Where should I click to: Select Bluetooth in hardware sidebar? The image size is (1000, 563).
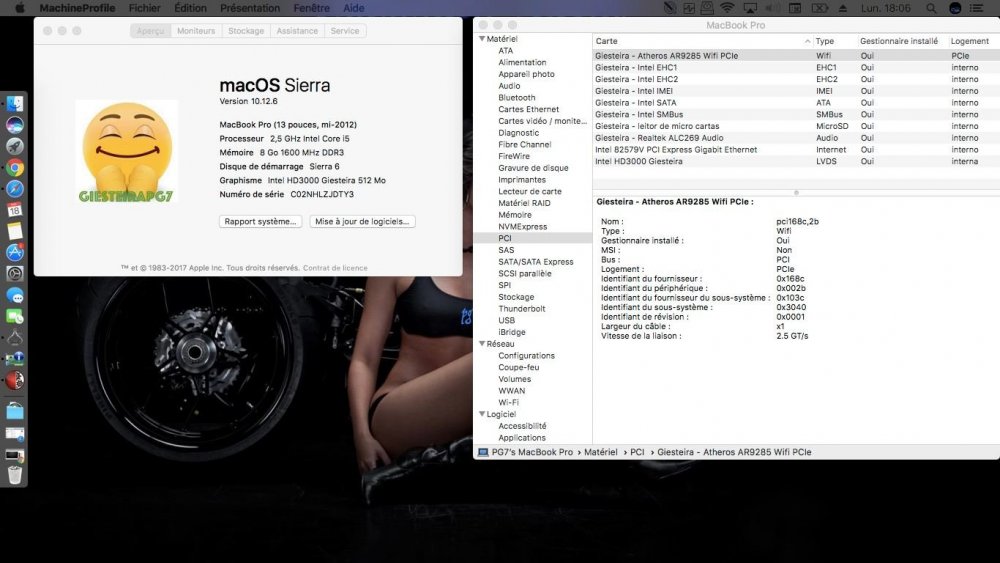pyautogui.click(x=517, y=98)
